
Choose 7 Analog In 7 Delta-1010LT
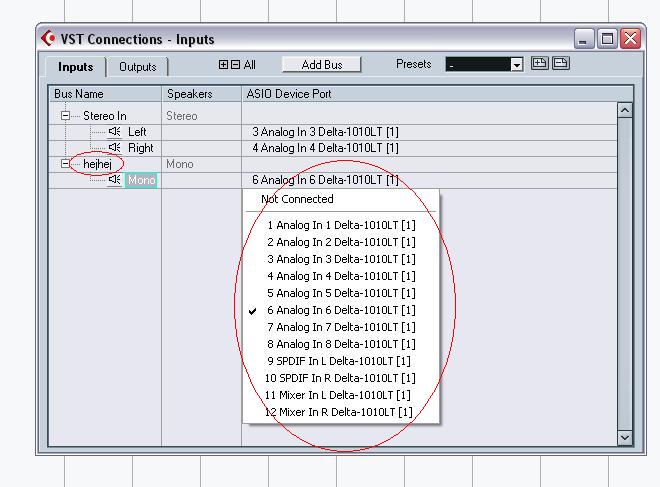[341, 327]
